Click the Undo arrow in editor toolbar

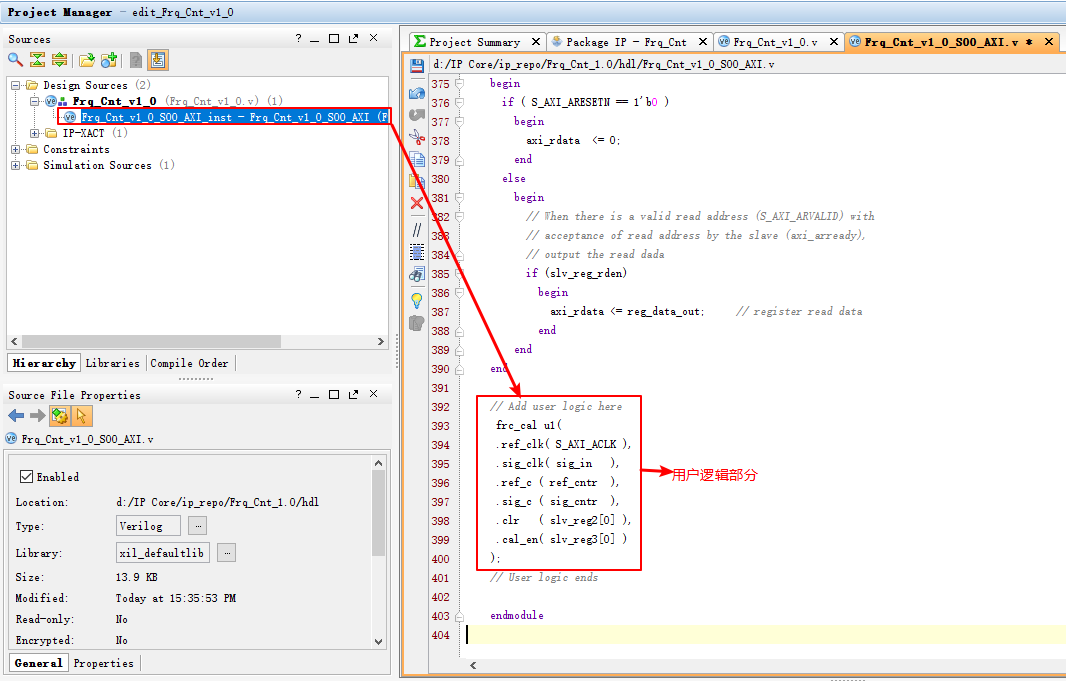pos(417,93)
